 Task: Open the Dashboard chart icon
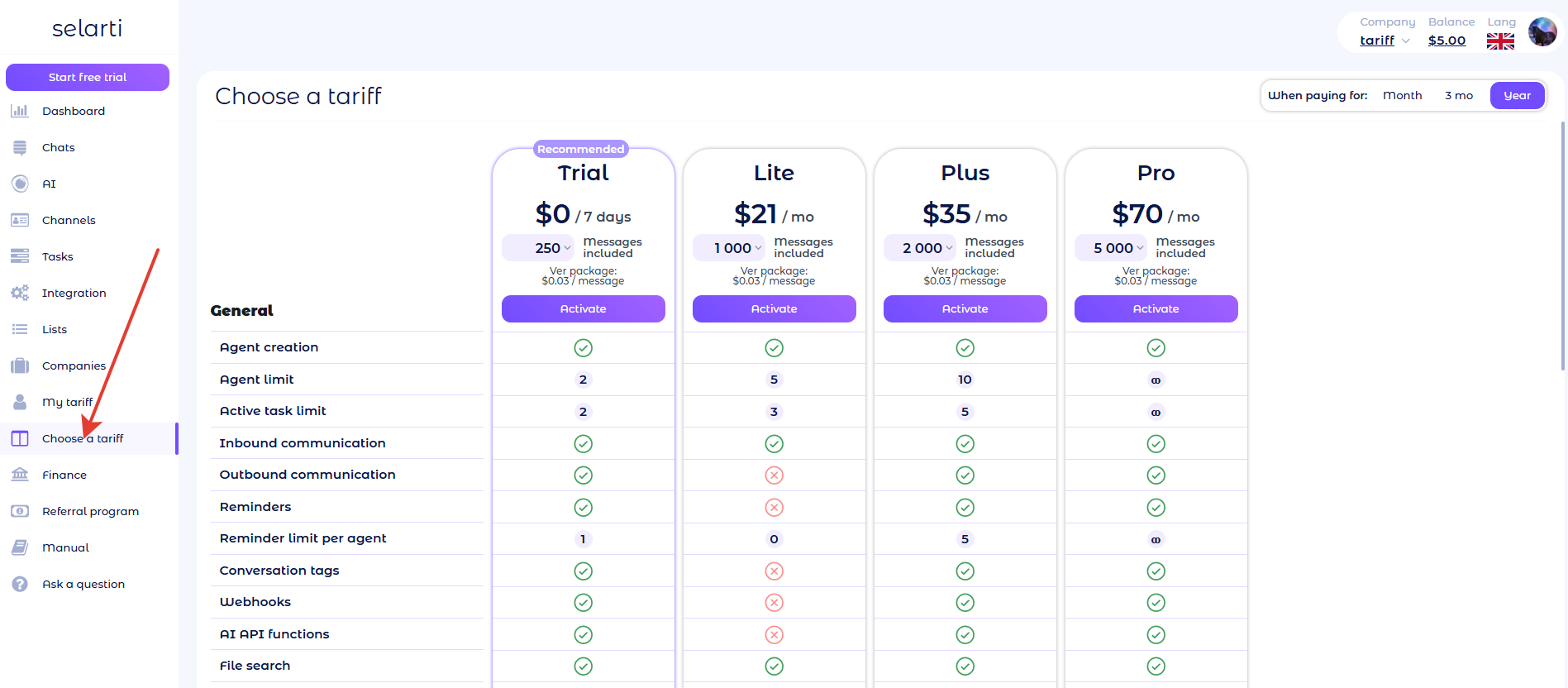tap(20, 111)
